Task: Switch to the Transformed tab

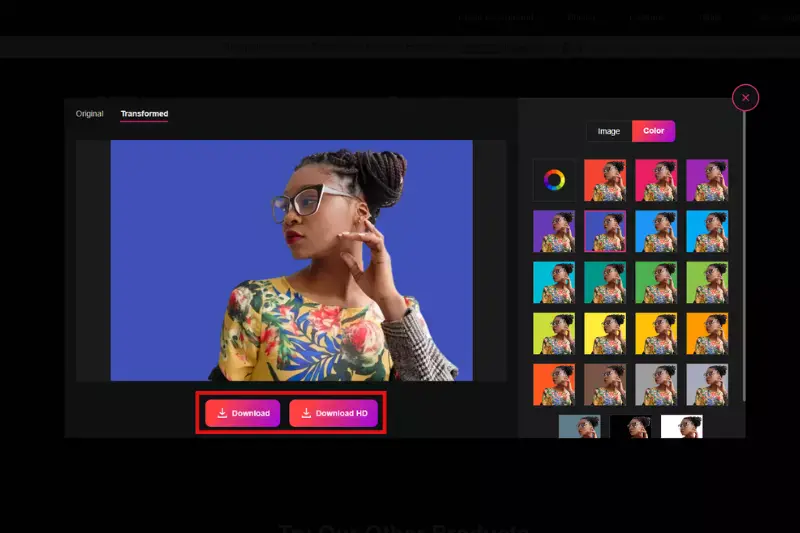Action: point(144,114)
